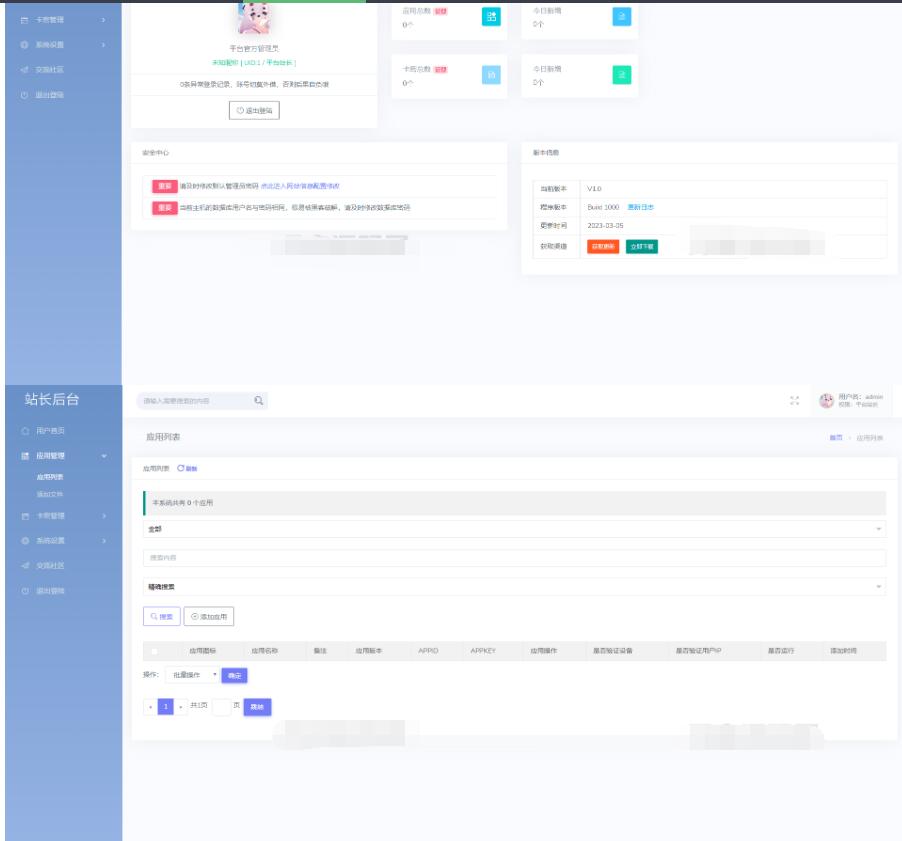This screenshot has width=902, height=841.
Task: Click the light blue icon on the 卡密总数 card
Action: point(491,75)
